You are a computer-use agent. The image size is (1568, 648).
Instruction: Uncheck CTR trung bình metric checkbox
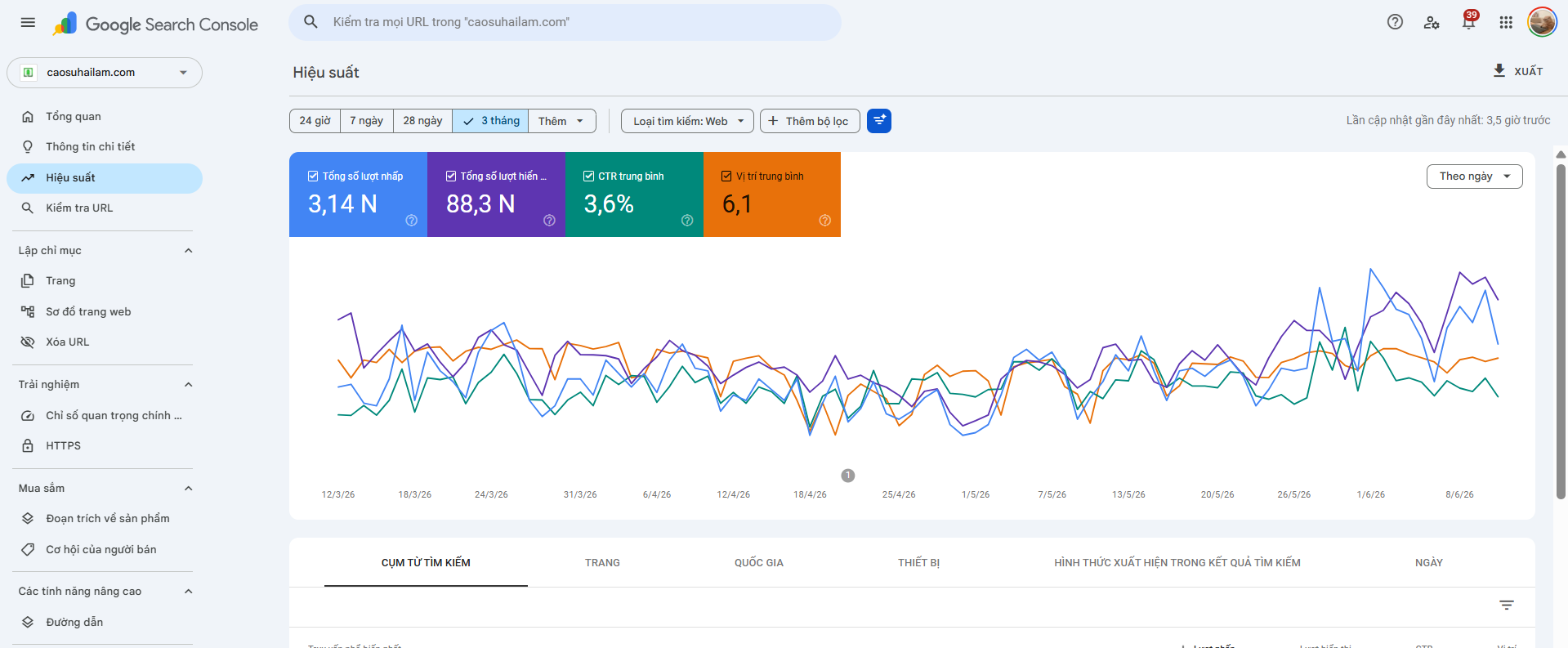pyautogui.click(x=588, y=176)
